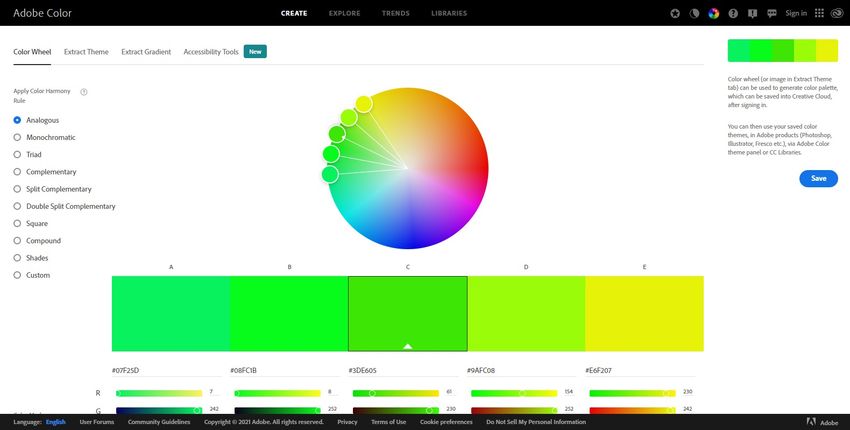Toggle dark mode with the moon icon
Viewport: 850px width, 430px height.
[x=694, y=14]
